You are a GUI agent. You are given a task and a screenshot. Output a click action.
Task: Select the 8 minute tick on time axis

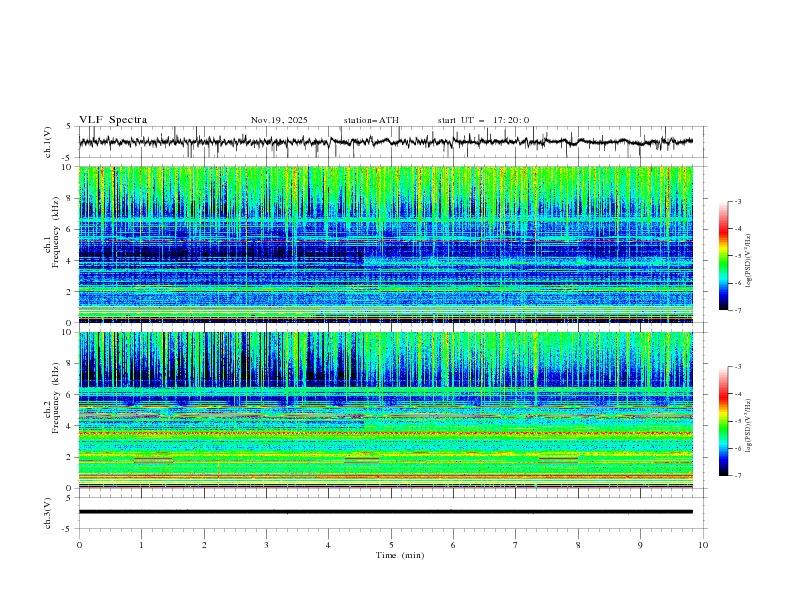[x=578, y=544]
